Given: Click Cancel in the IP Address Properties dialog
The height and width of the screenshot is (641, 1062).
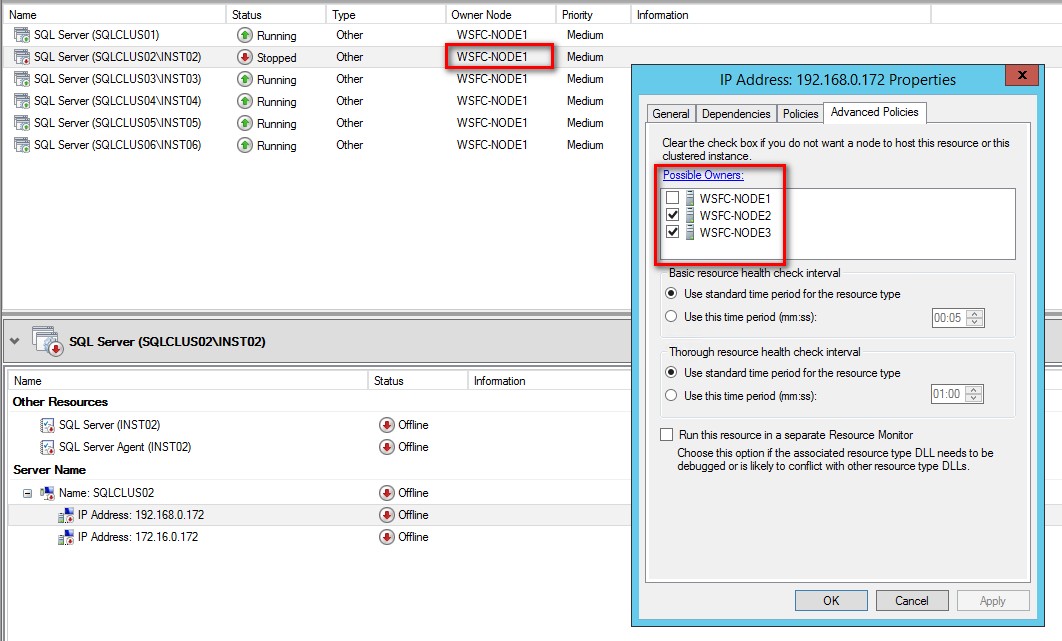Looking at the screenshot, I should [912, 600].
